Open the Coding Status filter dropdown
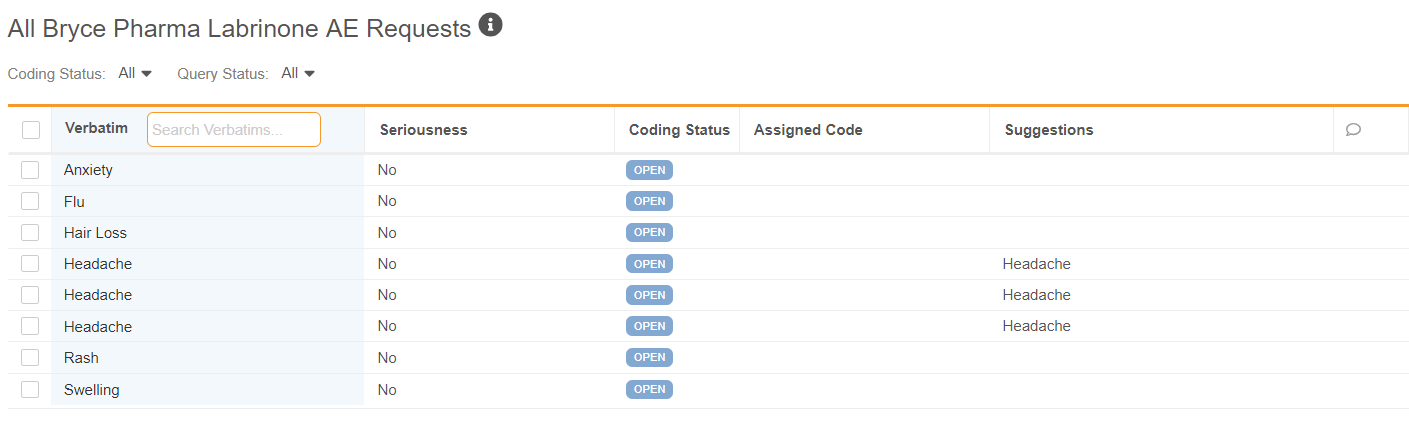 [135, 73]
